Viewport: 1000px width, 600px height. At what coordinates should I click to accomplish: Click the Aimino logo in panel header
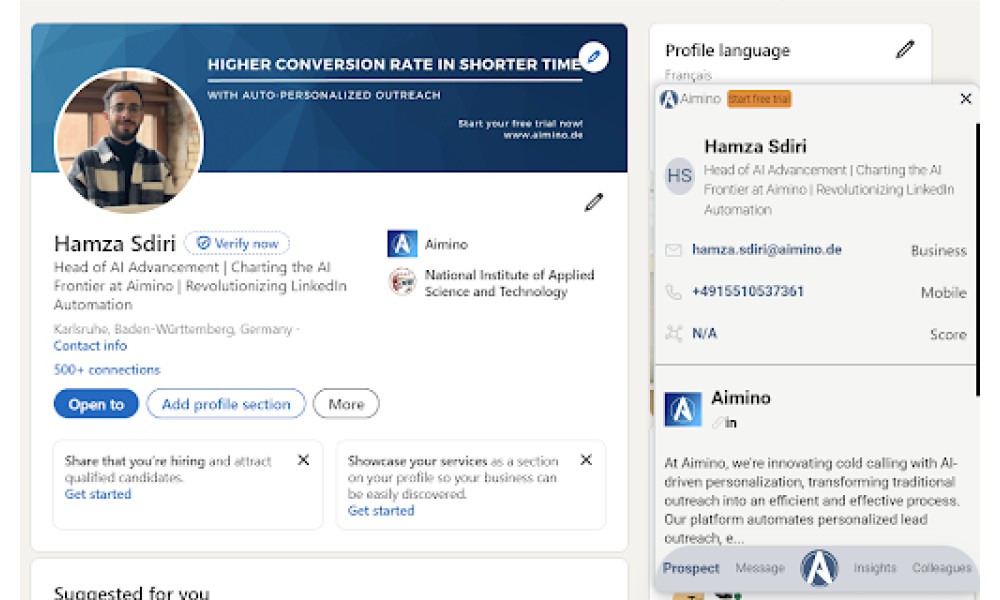(x=668, y=99)
